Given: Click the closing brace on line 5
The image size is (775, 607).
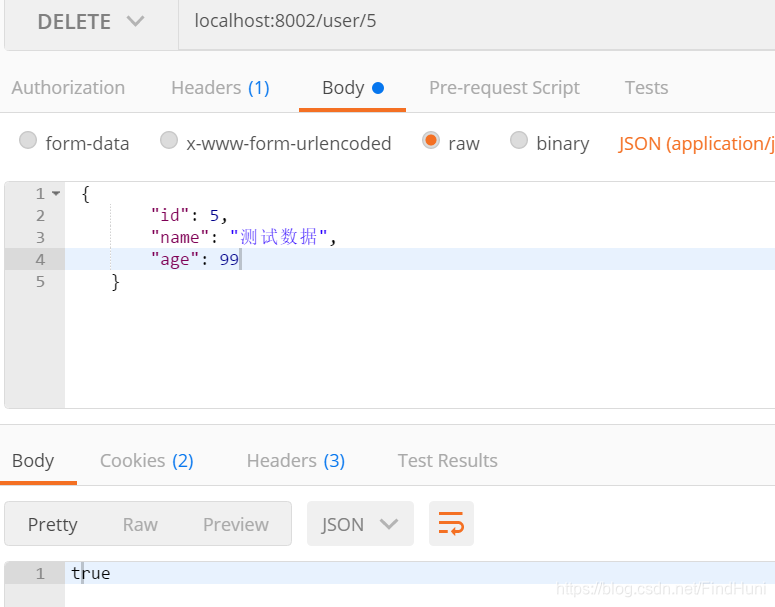Looking at the screenshot, I should (115, 282).
